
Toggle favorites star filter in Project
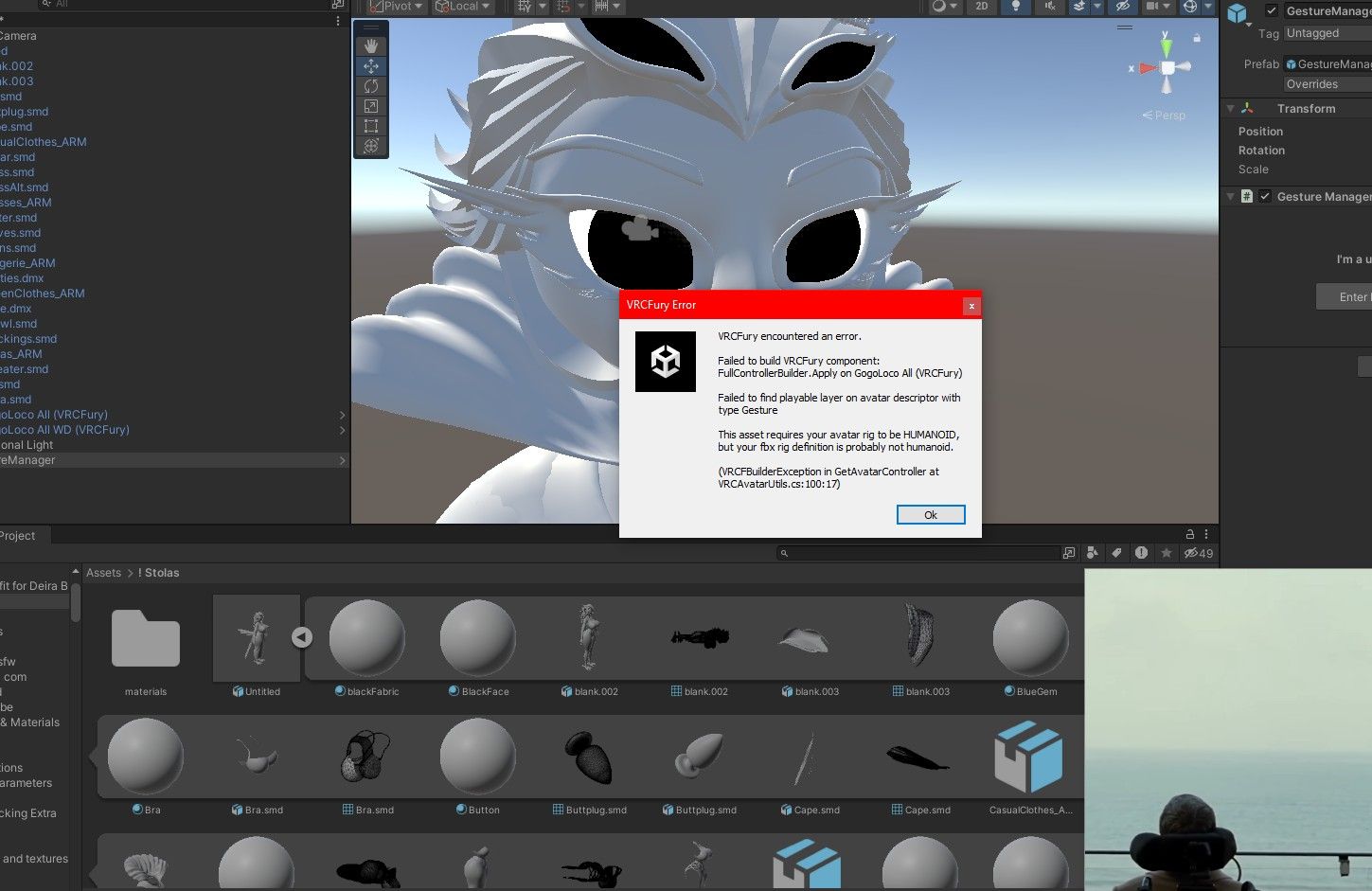pos(1167,553)
